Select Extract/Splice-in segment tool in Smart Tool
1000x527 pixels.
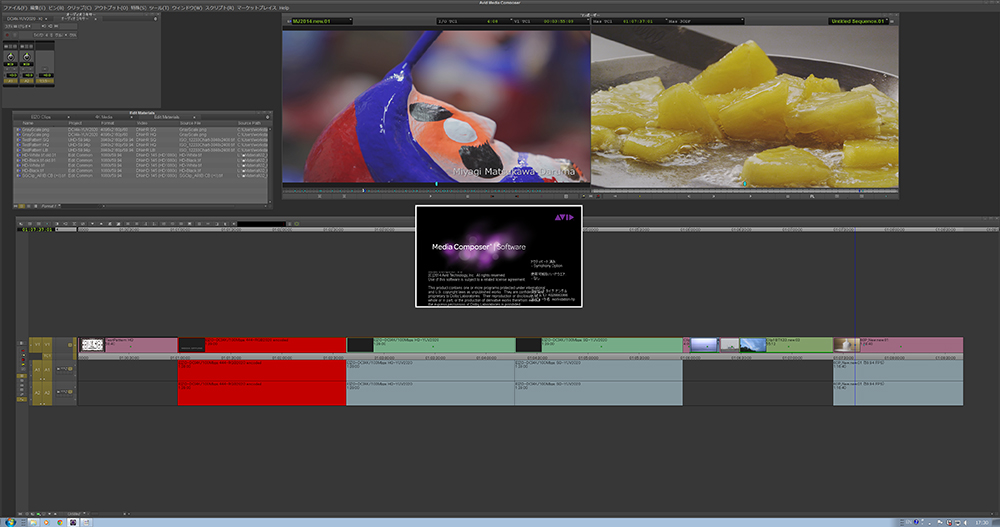coord(23,355)
